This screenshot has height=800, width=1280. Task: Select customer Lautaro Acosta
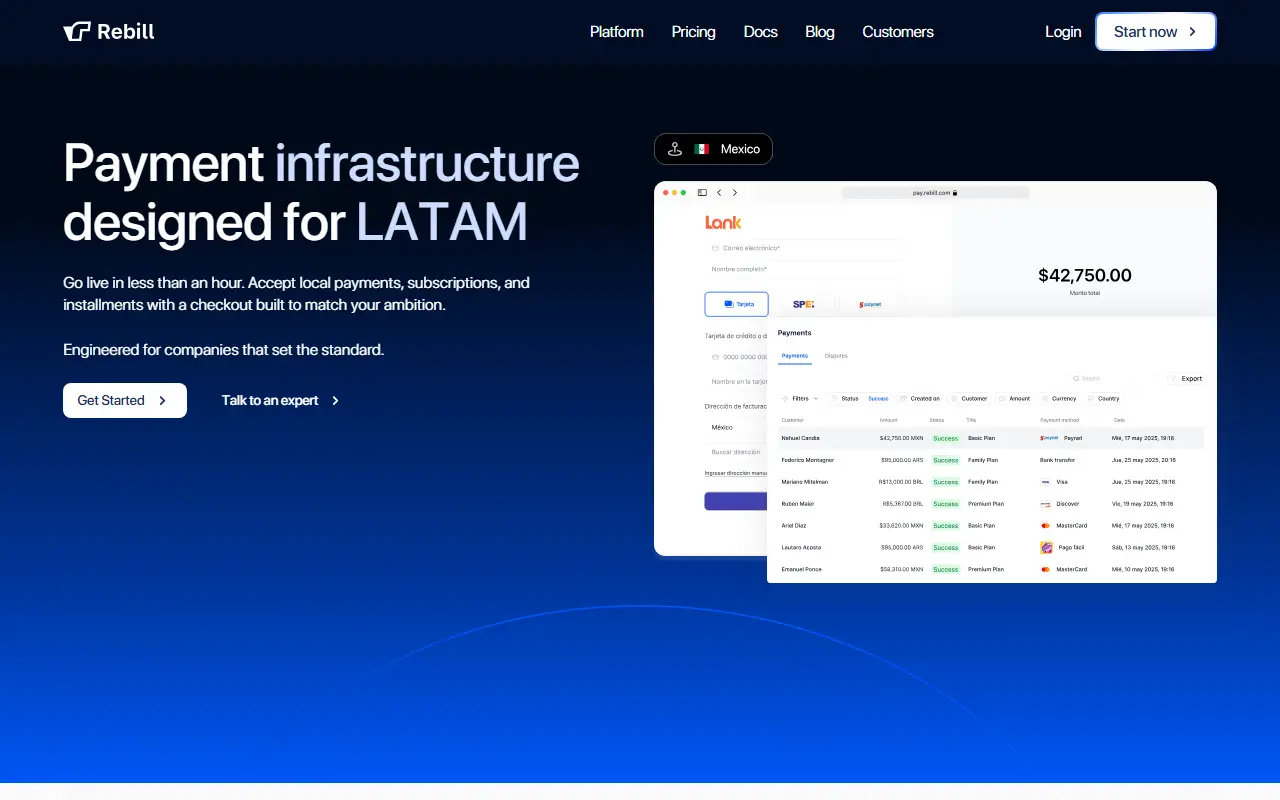coord(801,548)
